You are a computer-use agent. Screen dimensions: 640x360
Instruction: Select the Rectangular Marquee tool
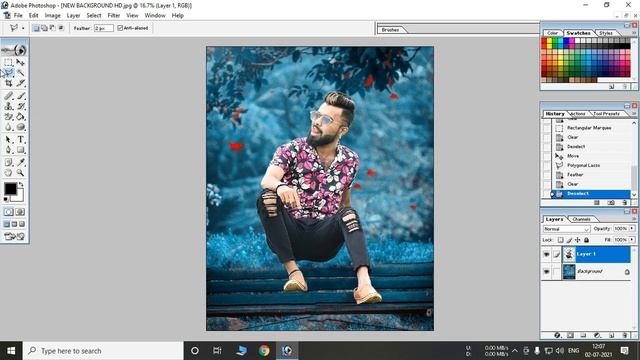click(x=8, y=62)
